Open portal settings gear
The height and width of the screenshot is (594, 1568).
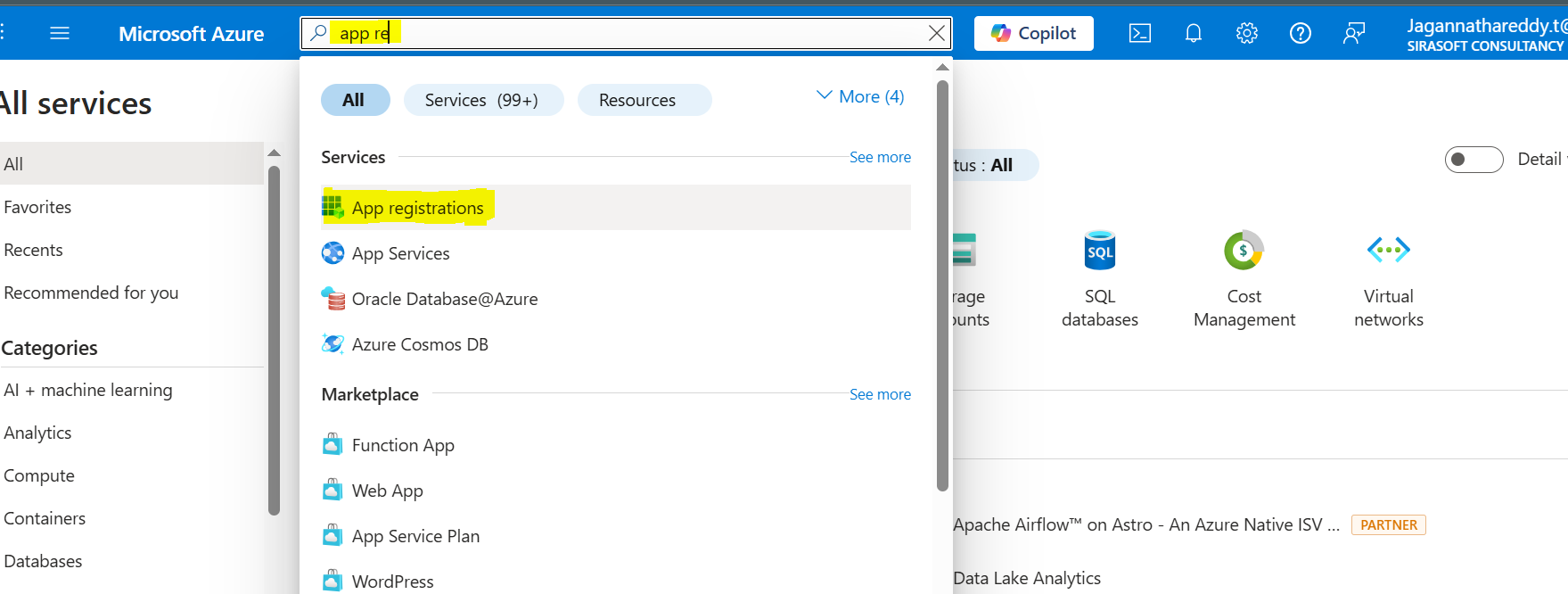coord(1246,33)
